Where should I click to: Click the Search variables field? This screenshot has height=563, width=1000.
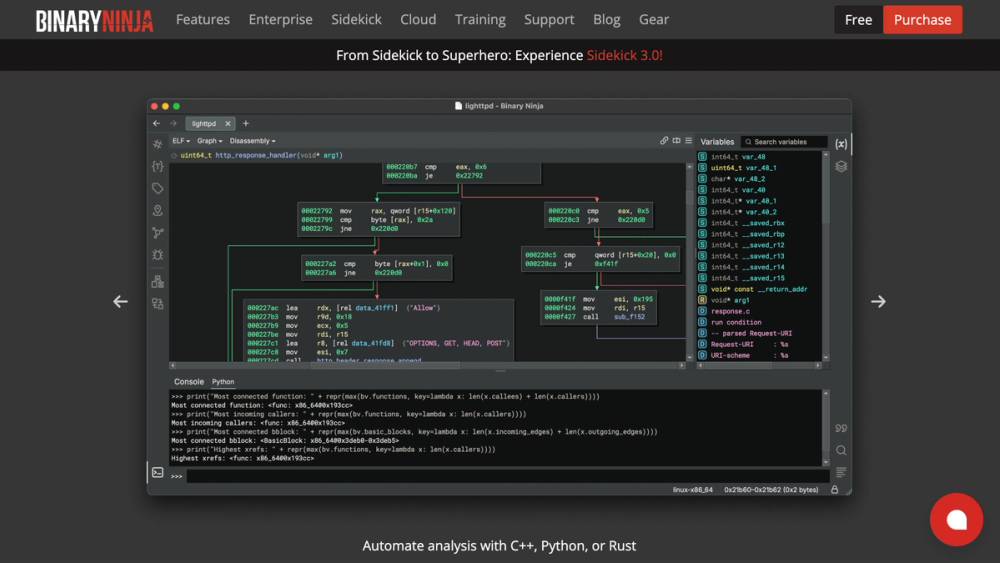click(786, 142)
